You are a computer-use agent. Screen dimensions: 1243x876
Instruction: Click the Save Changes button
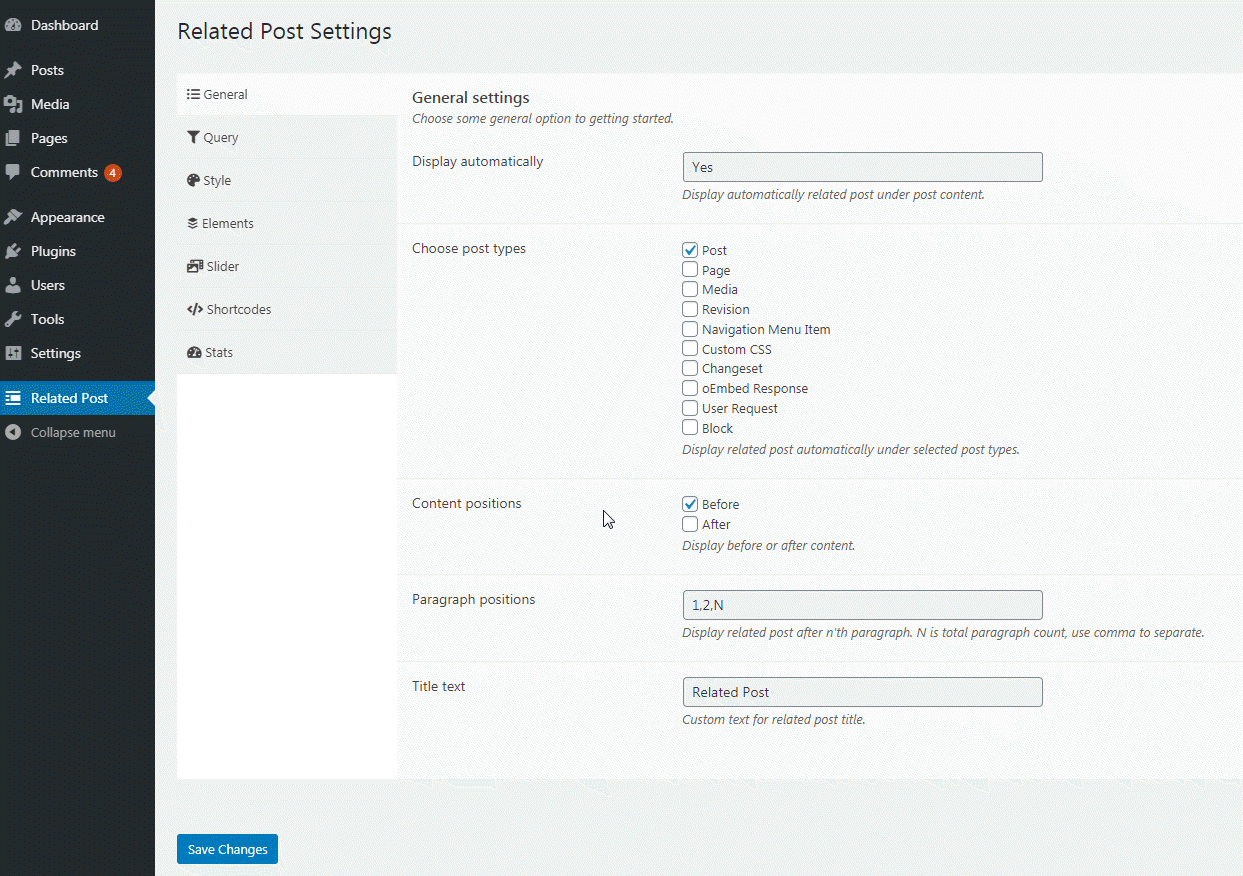click(227, 849)
